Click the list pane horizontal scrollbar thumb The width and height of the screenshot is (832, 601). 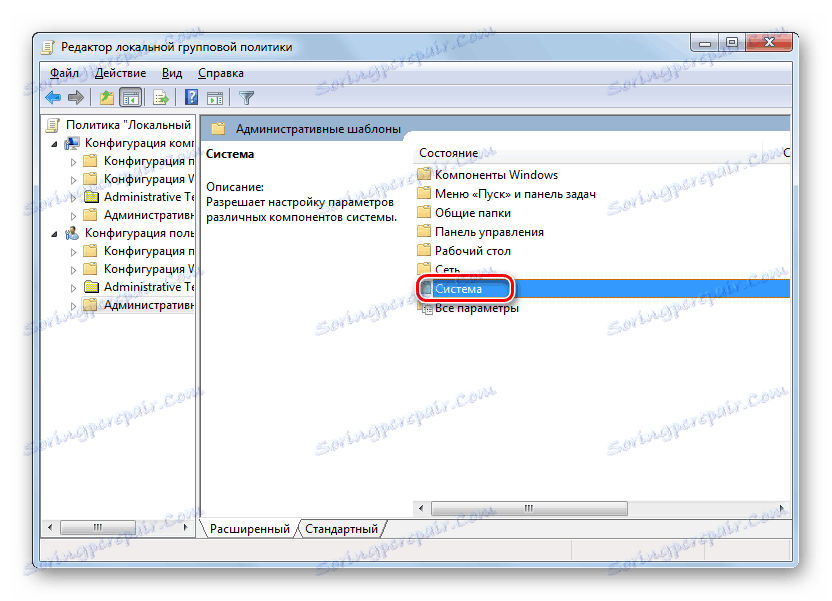point(529,508)
